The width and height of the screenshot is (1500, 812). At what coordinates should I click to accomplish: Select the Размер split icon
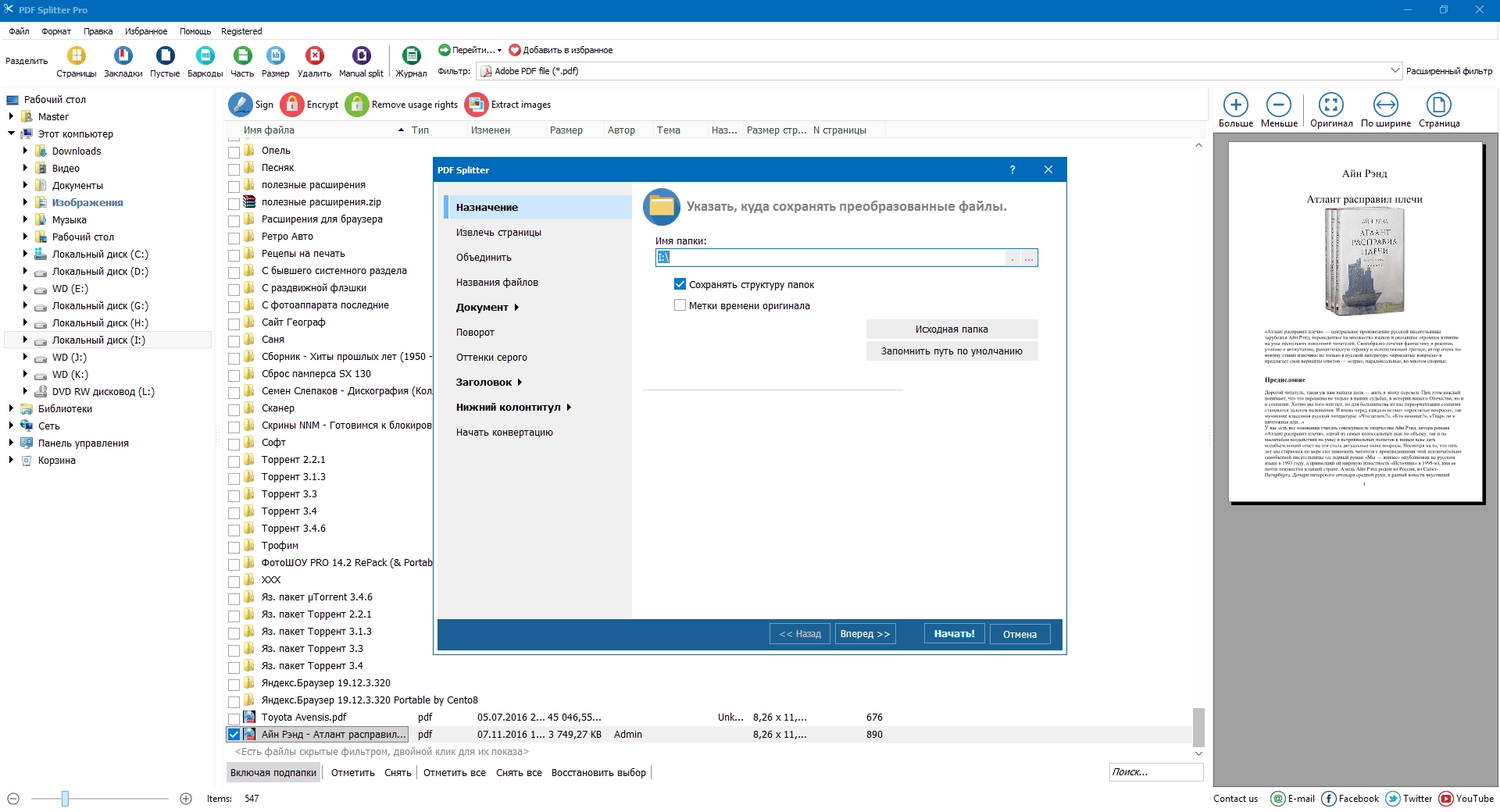tap(276, 61)
